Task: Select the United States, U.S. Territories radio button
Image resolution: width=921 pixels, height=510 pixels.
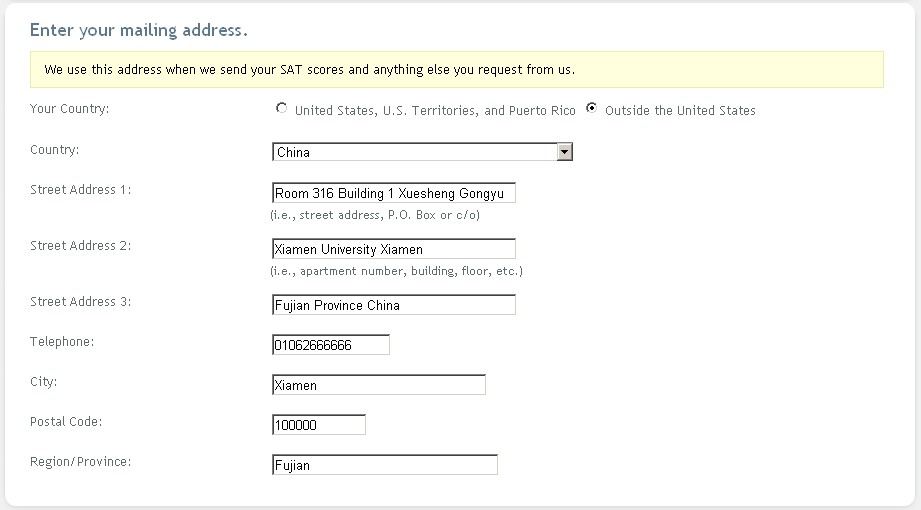Action: point(281,109)
